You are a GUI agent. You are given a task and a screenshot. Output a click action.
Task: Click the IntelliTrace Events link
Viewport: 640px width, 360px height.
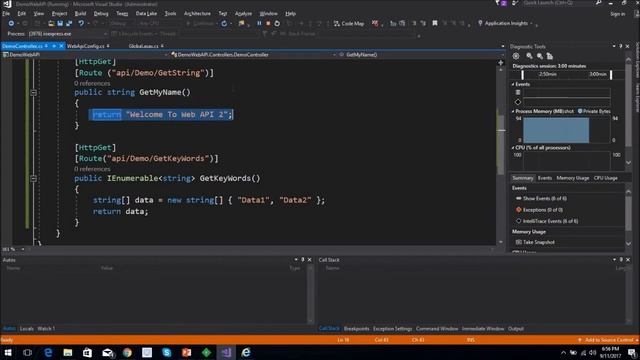(x=551, y=221)
